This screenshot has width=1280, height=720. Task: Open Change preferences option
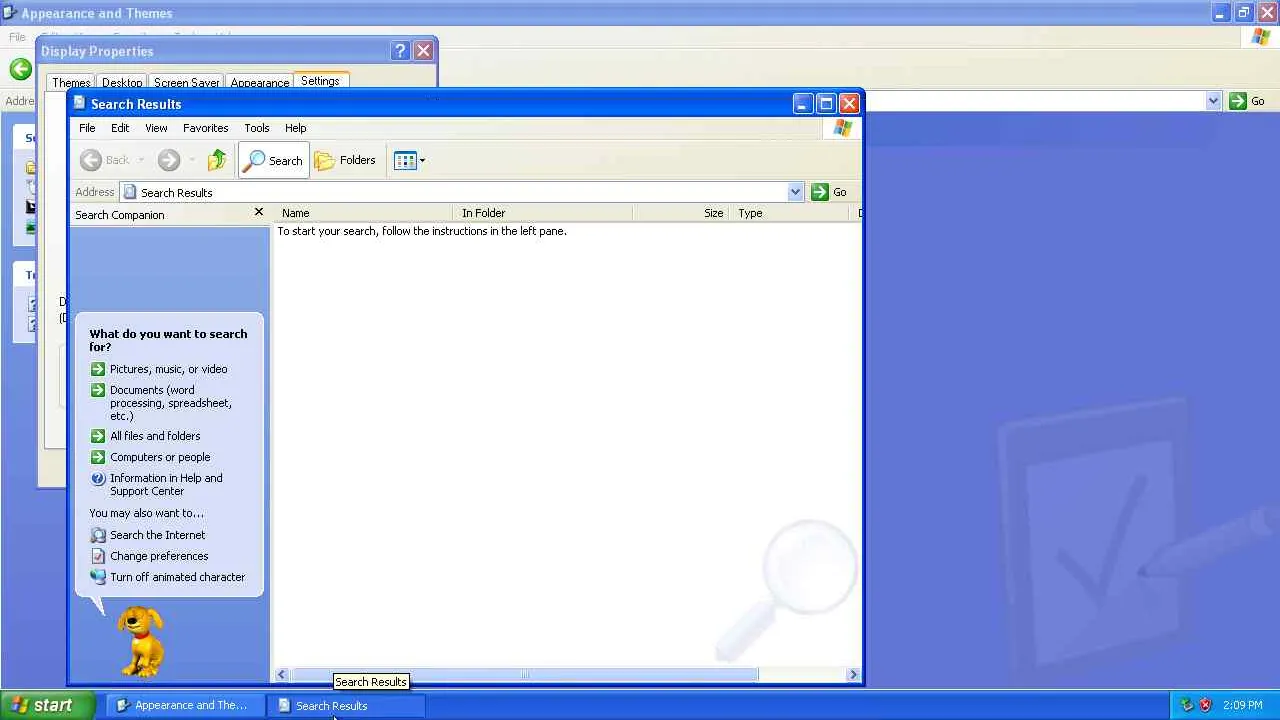159,556
